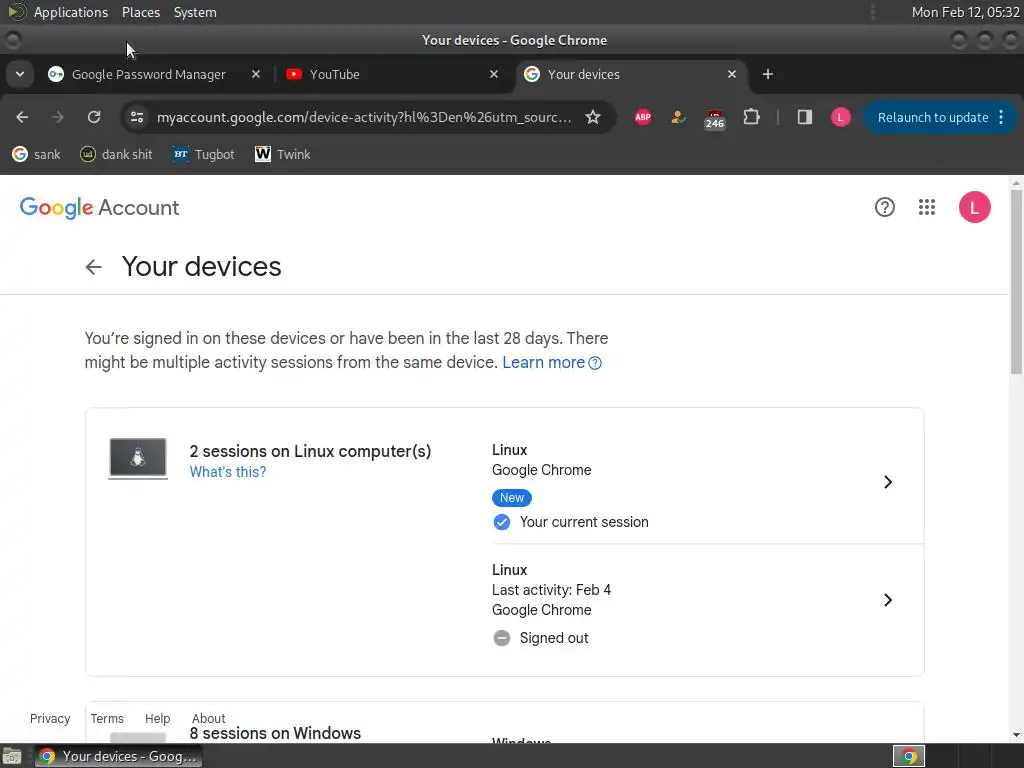Open Google Account help question icon
This screenshot has height=768, width=1024.
pos(885,207)
